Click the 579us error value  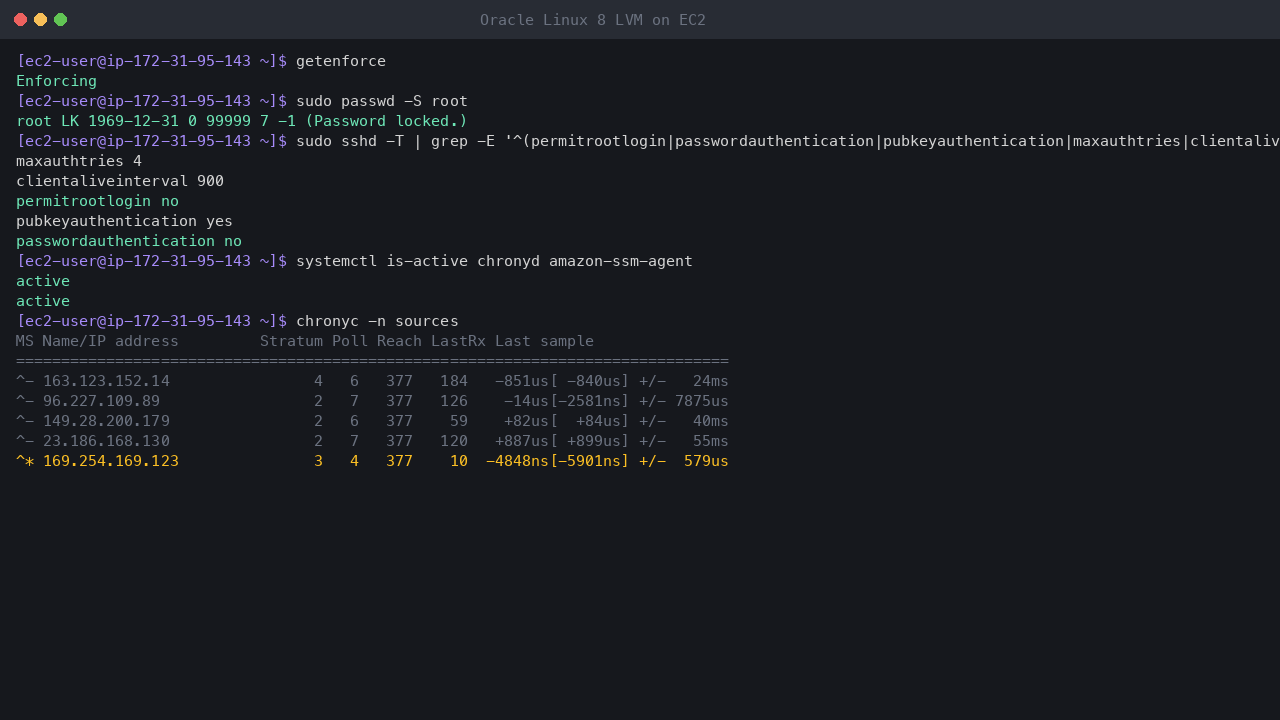coord(707,461)
